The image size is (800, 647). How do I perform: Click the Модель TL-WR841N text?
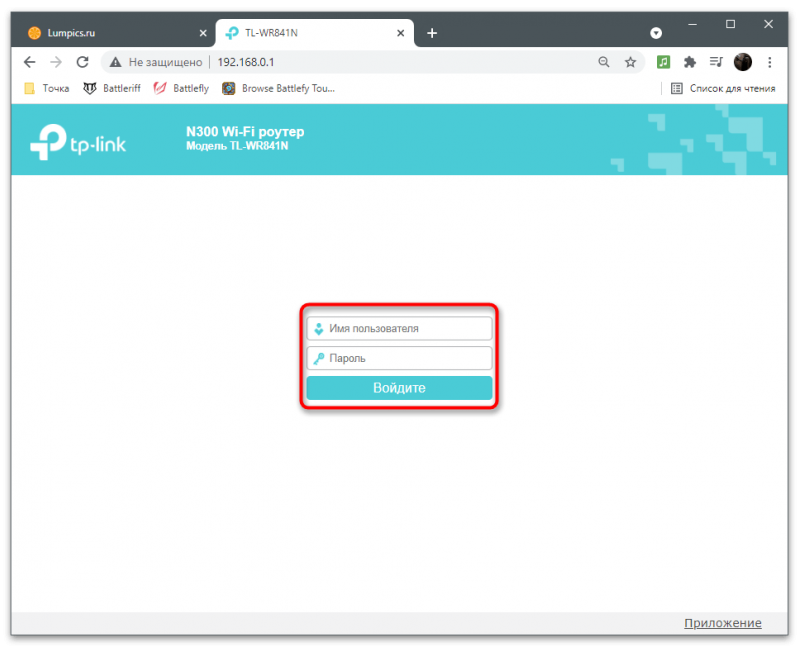[x=237, y=146]
